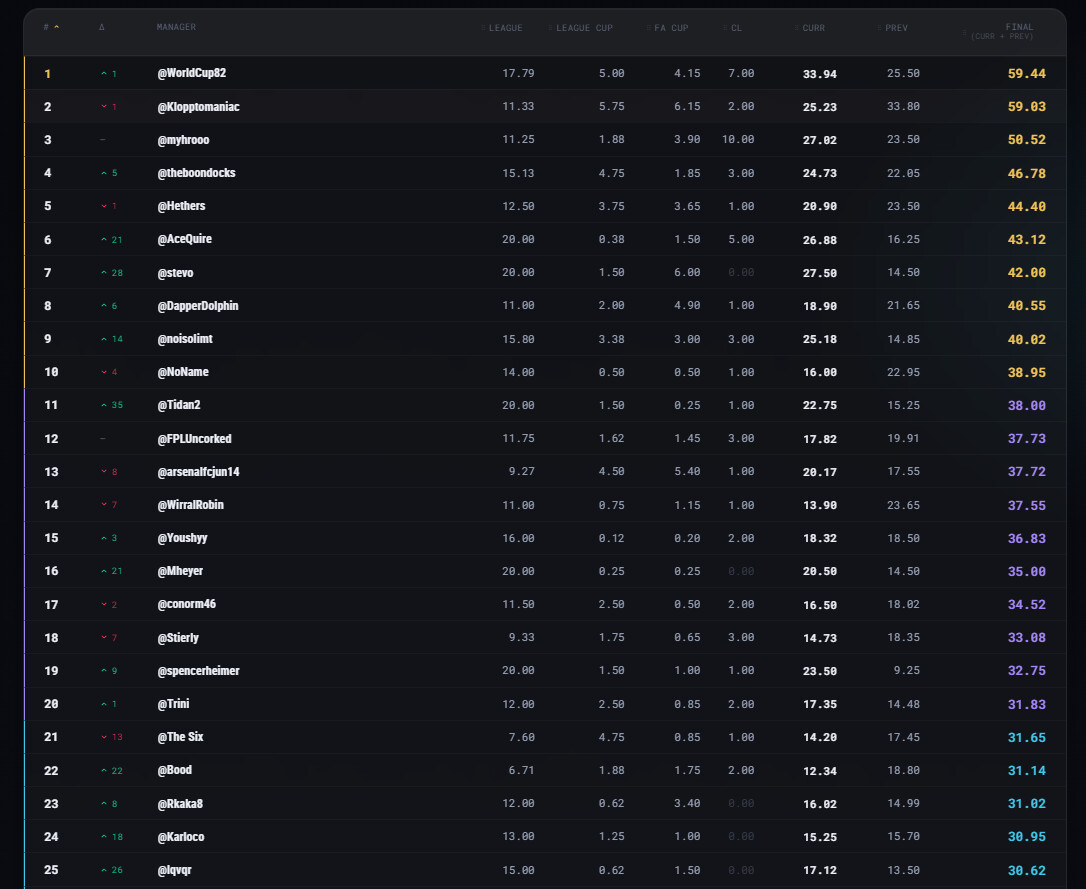Click green up arrow on @Tidan2 row

[x=104, y=405]
